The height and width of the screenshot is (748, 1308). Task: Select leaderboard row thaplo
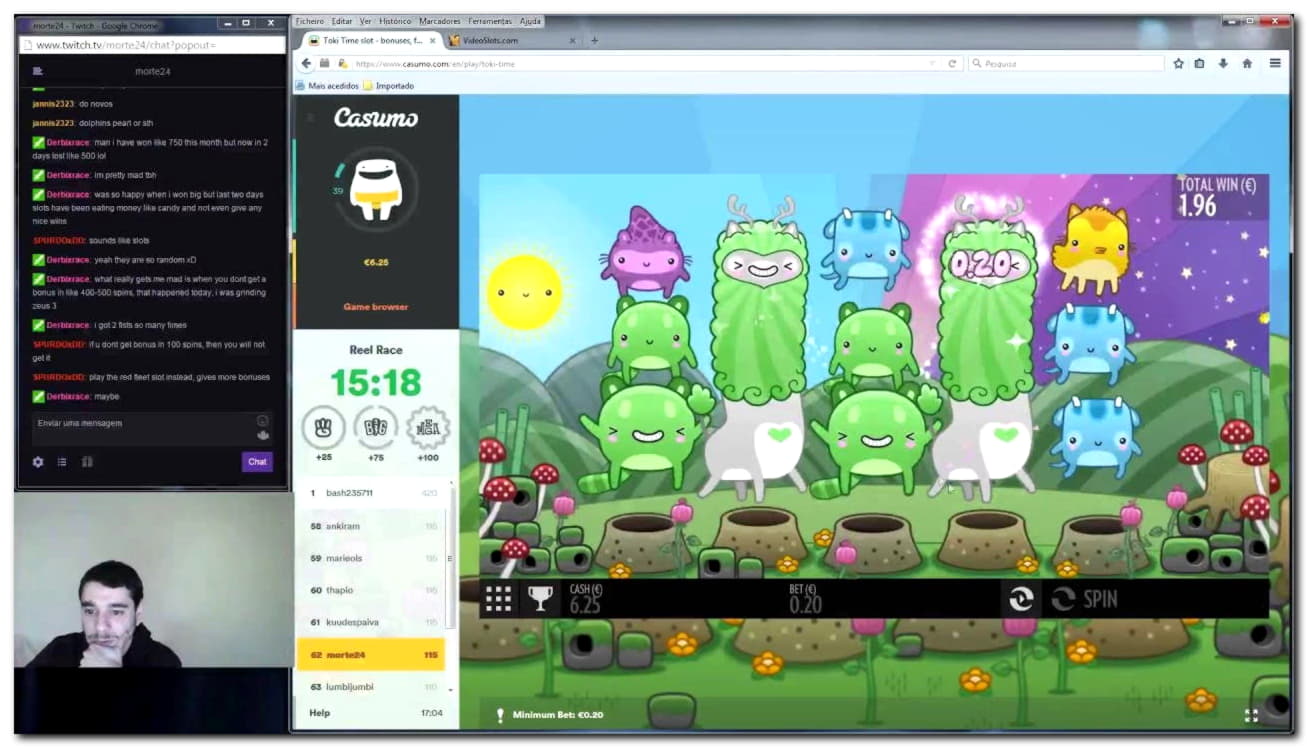tap(371, 590)
